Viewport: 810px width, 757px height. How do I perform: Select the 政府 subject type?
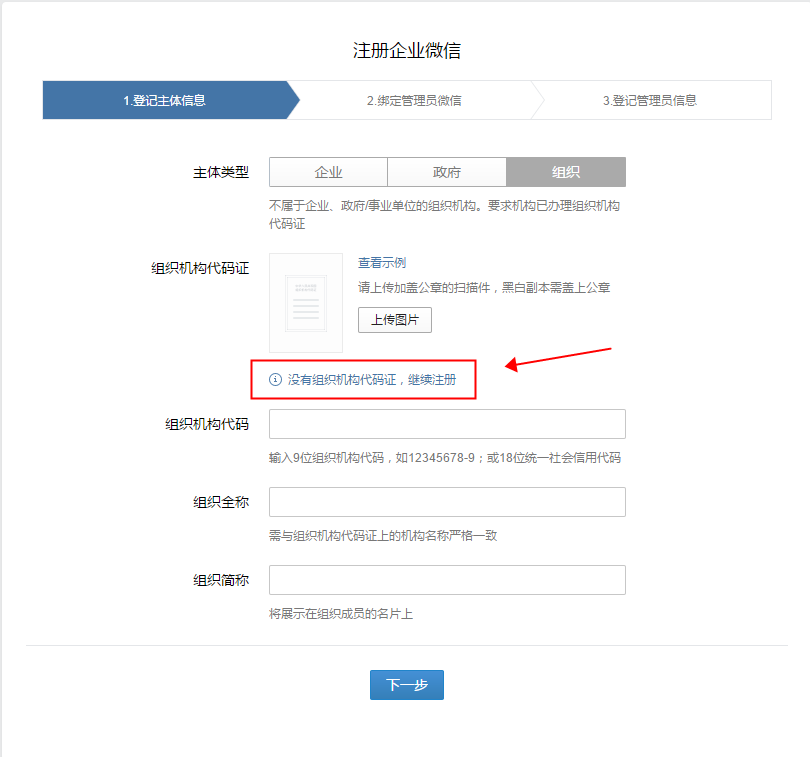click(x=447, y=172)
